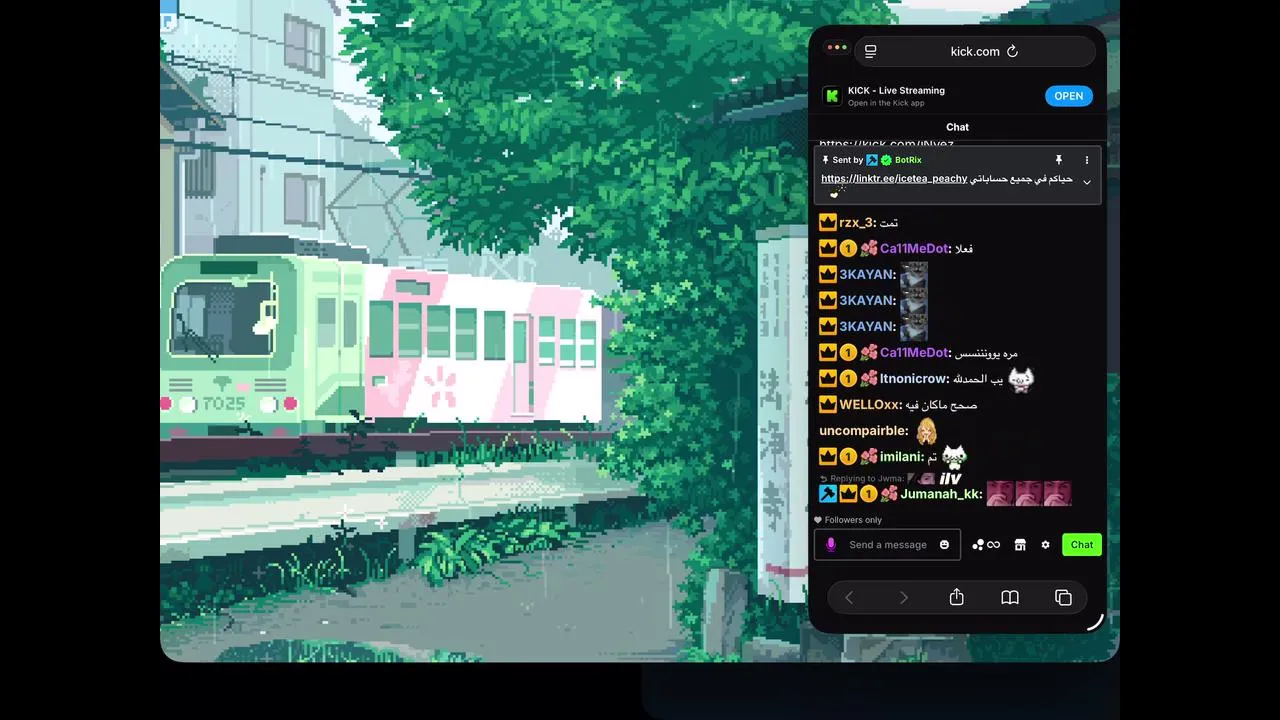This screenshot has height=720, width=1280.
Task: Click the purple microphone icon in message box
Action: (x=830, y=544)
